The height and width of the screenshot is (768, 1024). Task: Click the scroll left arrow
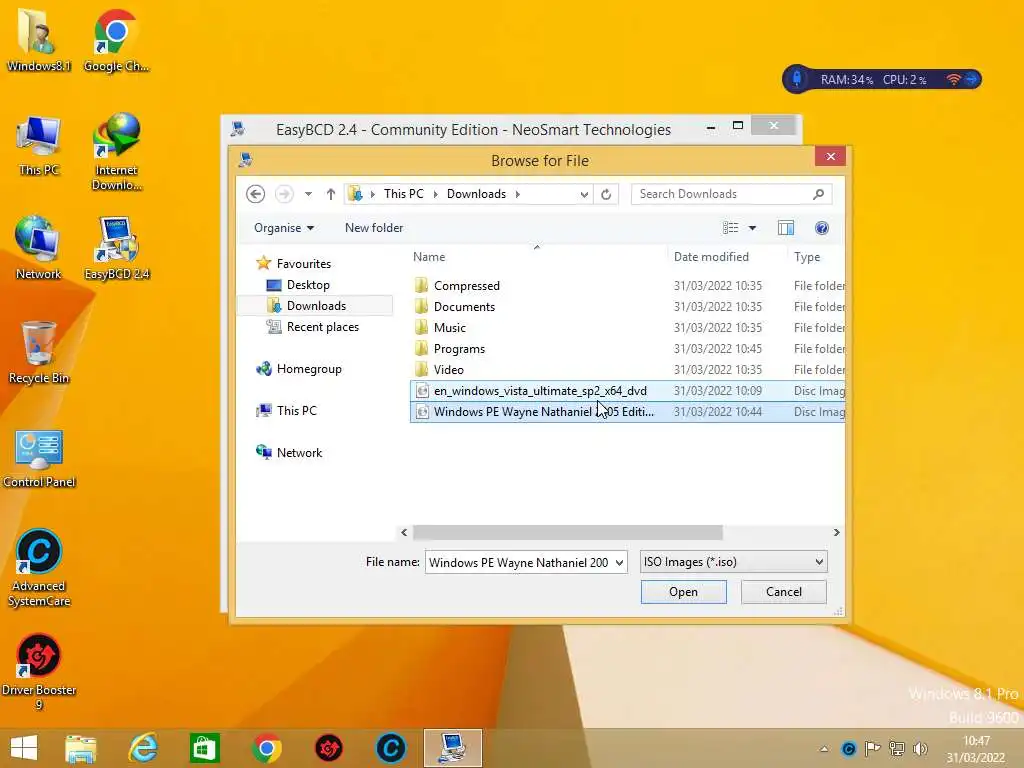pyautogui.click(x=404, y=533)
